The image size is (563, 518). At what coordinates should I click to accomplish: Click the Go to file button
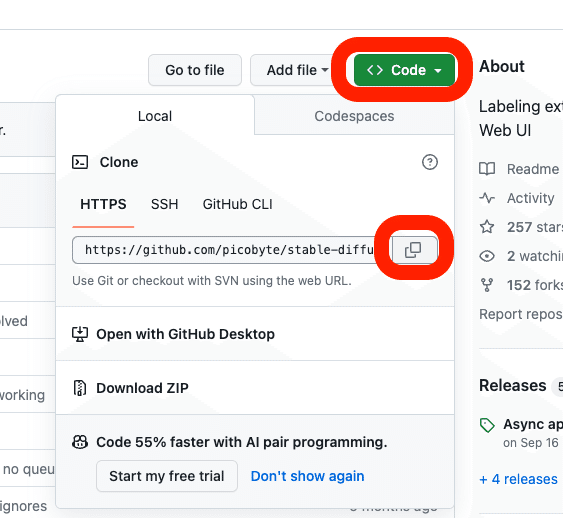pos(195,70)
